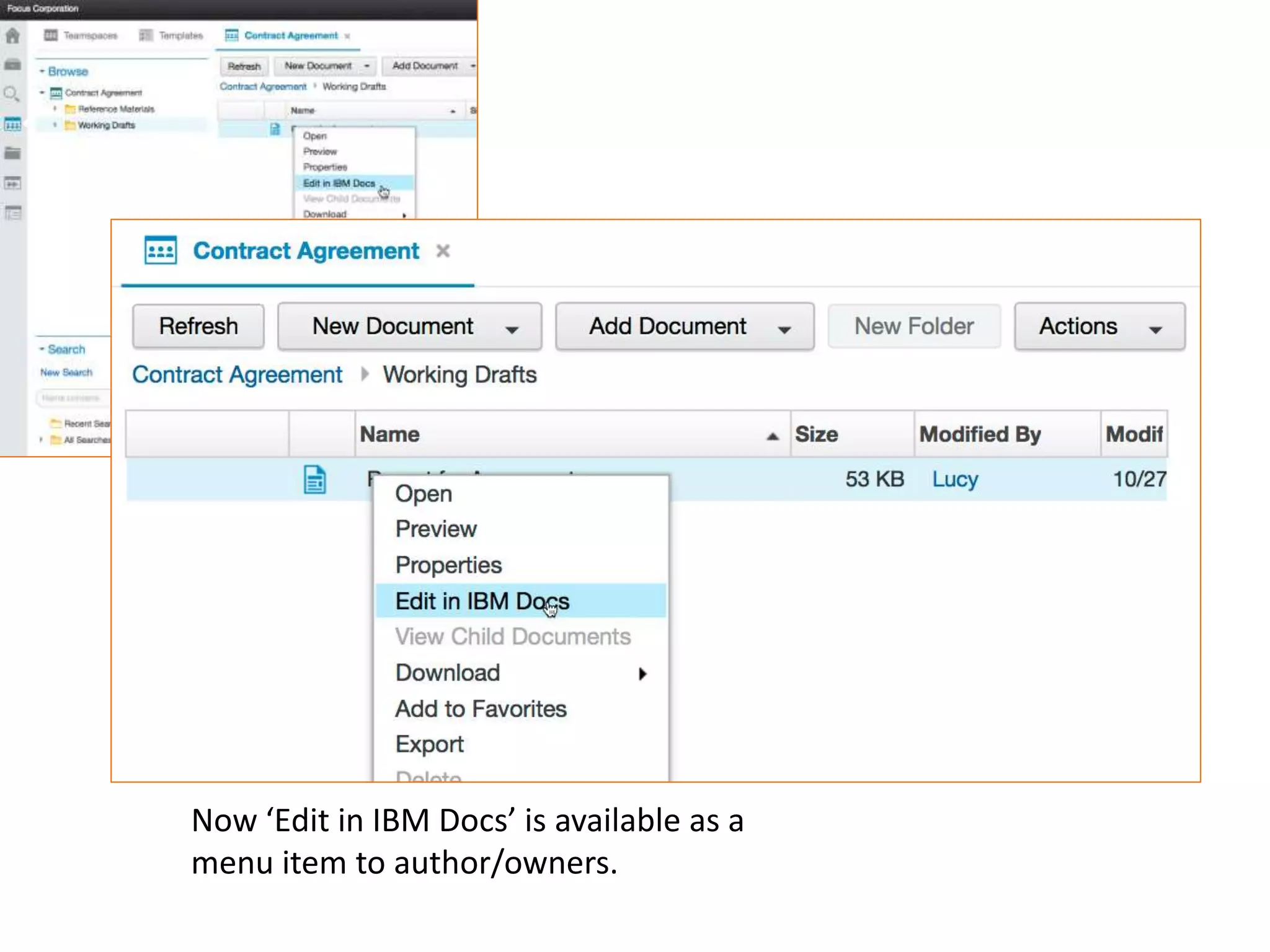
Task: Select Edit in IBM Docs menu item
Action: pos(522,601)
